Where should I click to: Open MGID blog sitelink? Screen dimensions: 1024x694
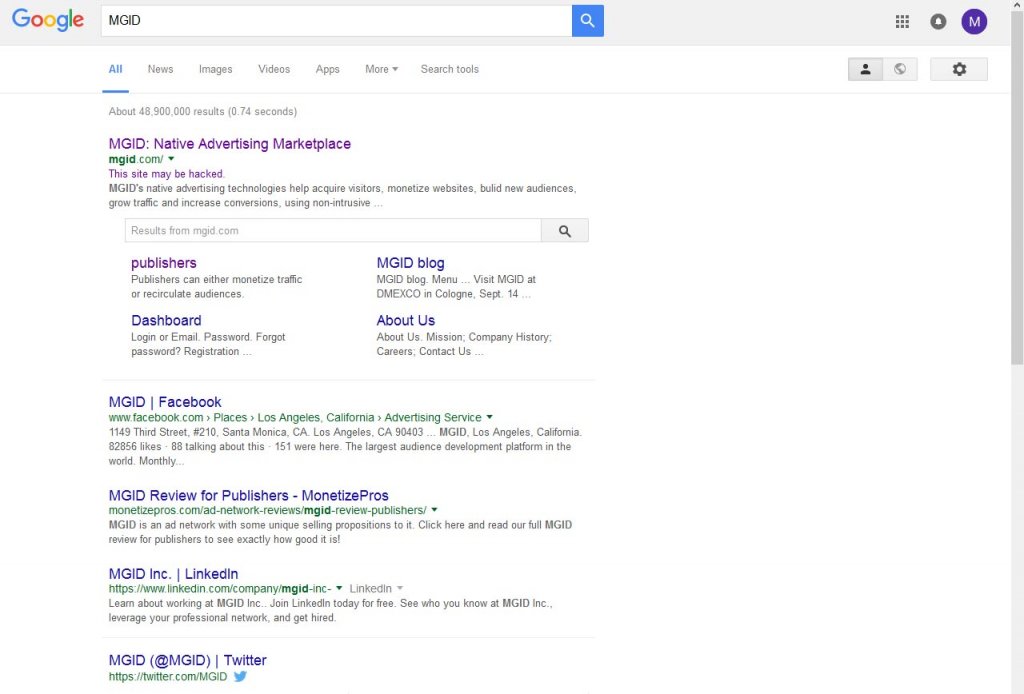click(410, 262)
